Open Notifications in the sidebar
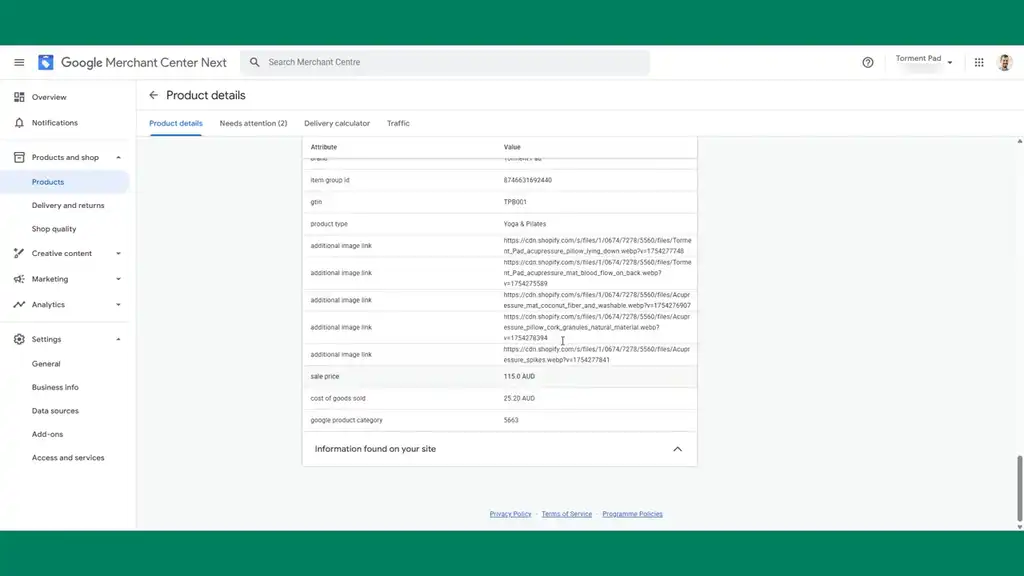 pos(55,123)
